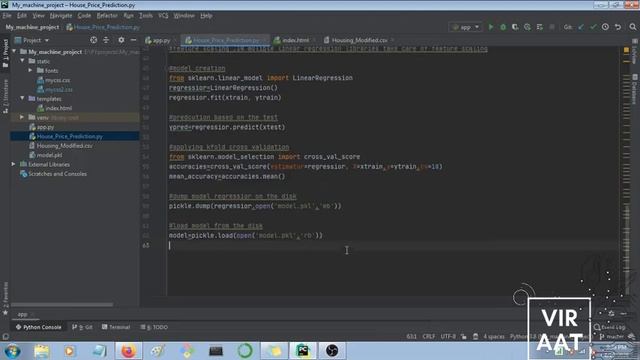Image resolution: width=640 pixels, height=360 pixels.
Task: Open the VCS menu
Action: tap(163, 16)
